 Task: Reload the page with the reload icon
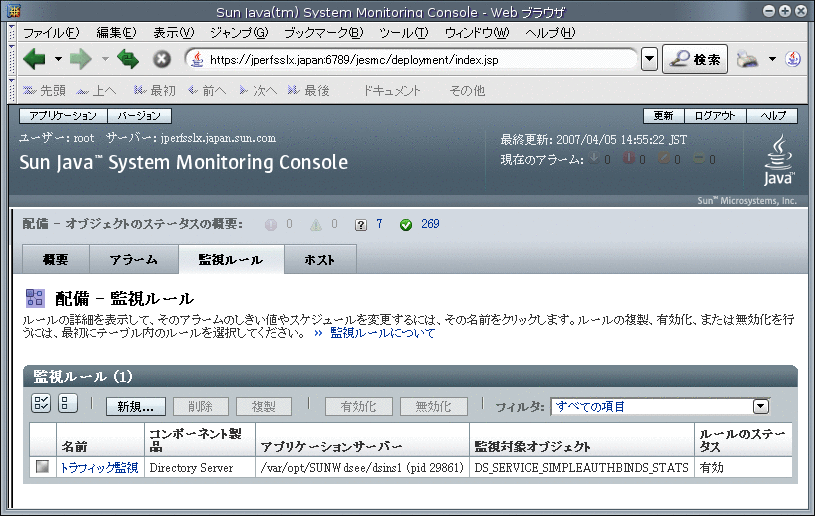point(128,59)
